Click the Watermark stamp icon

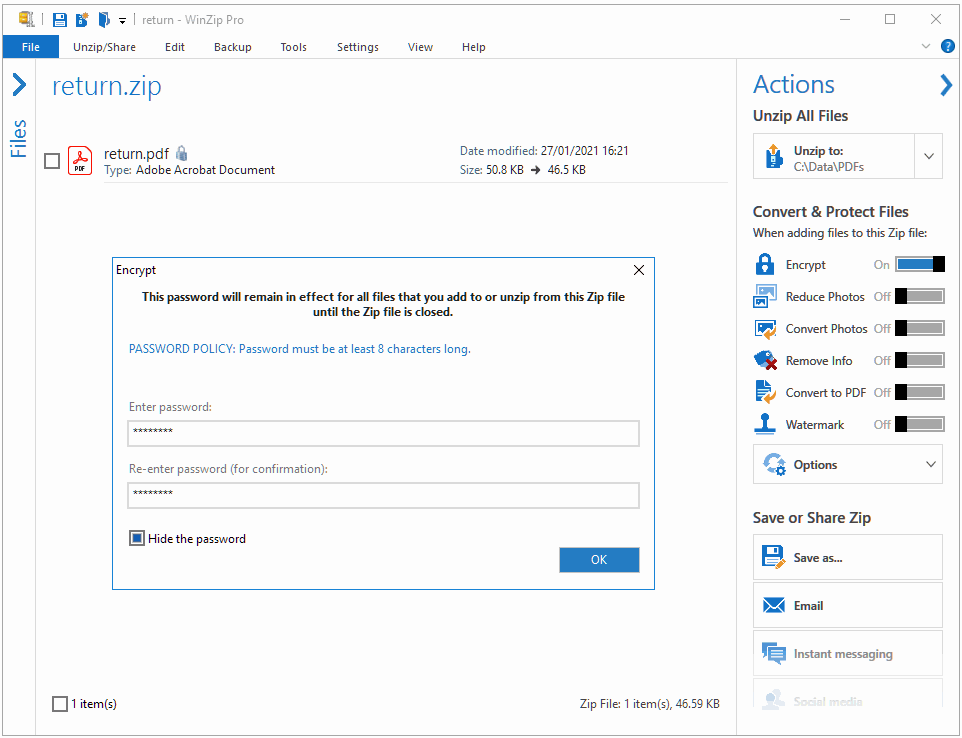[x=764, y=424]
